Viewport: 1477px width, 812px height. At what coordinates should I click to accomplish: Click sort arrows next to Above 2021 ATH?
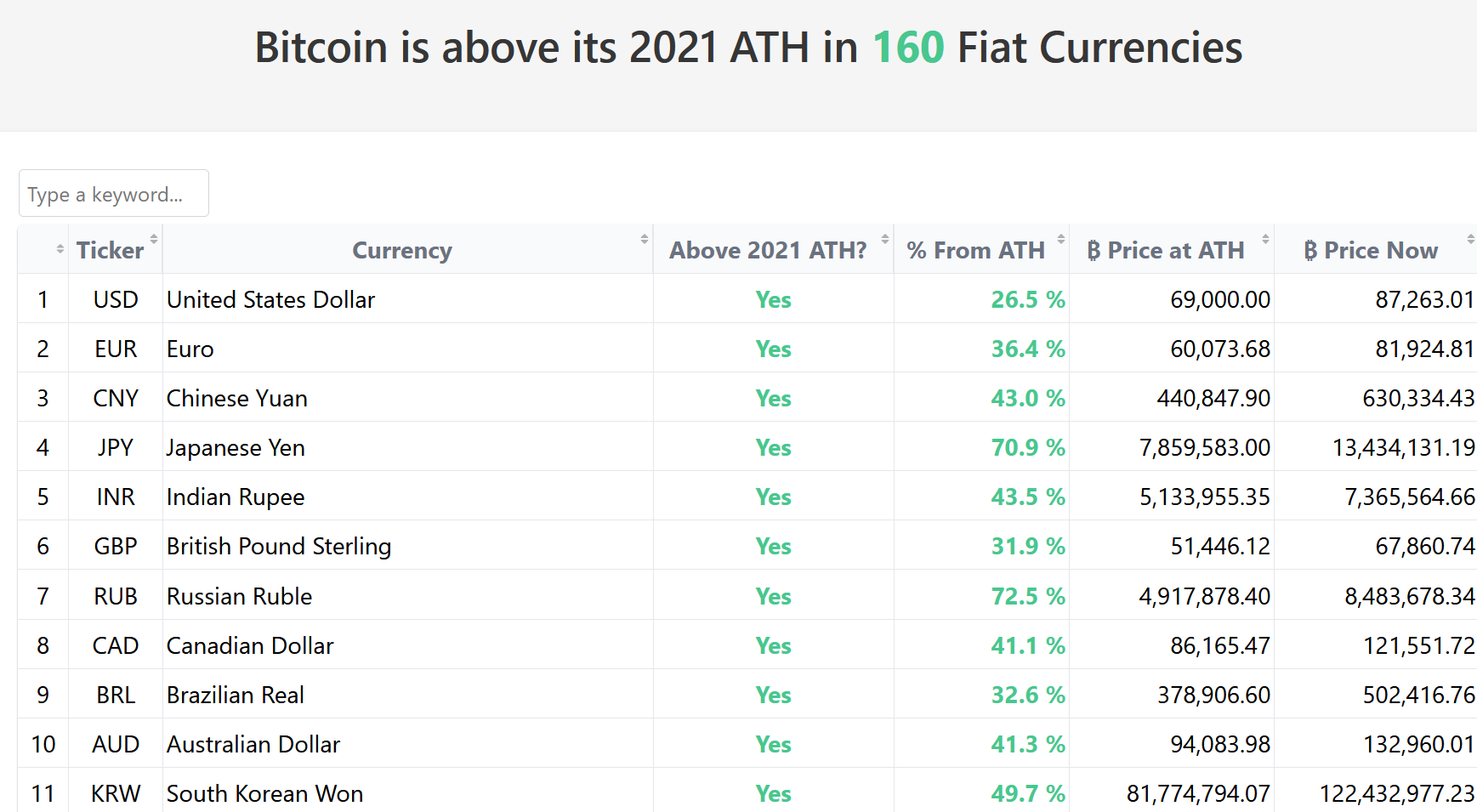pos(885,240)
